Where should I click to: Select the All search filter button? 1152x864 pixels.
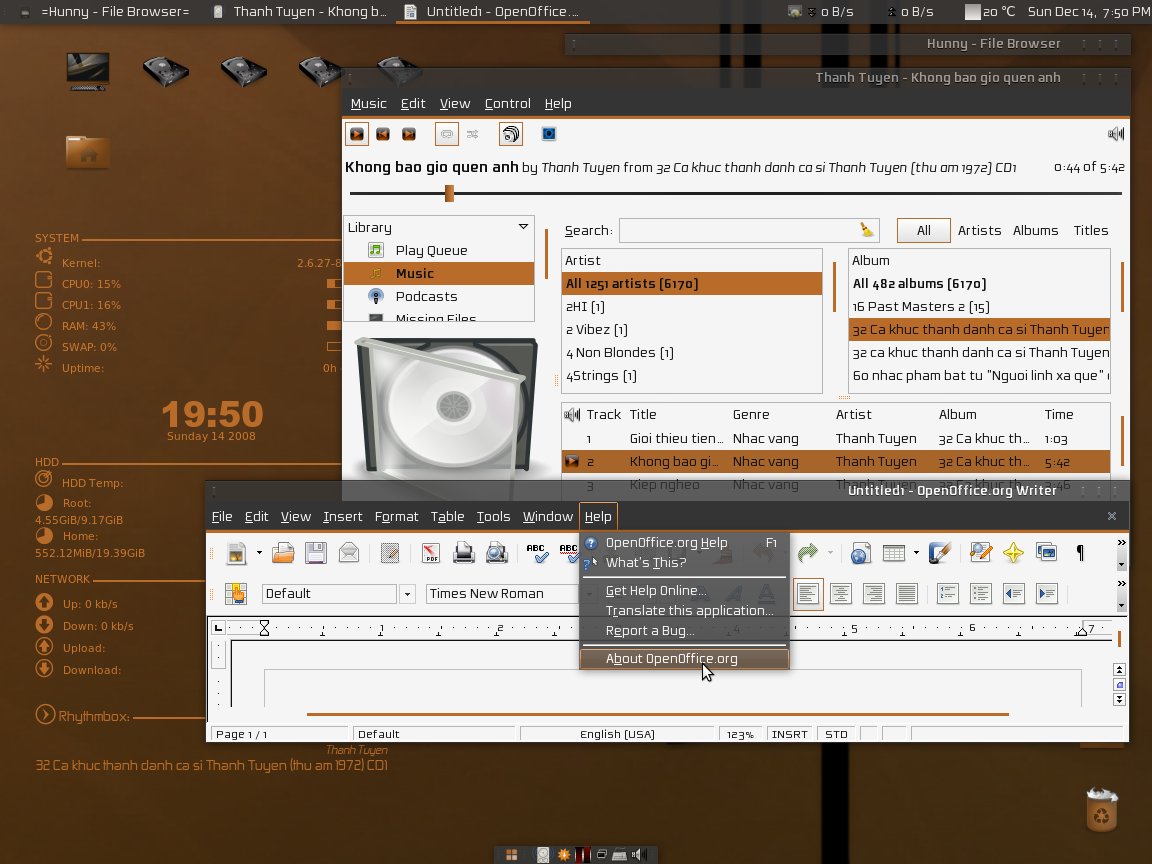924,231
